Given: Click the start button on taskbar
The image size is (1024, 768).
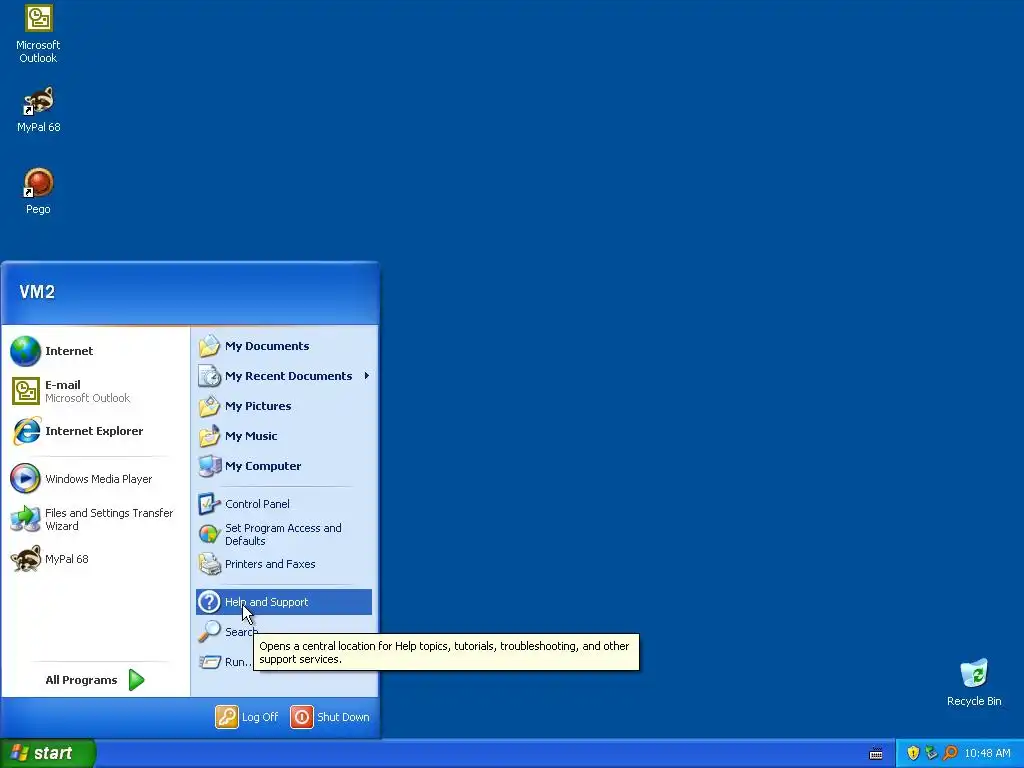Looking at the screenshot, I should click(x=48, y=753).
